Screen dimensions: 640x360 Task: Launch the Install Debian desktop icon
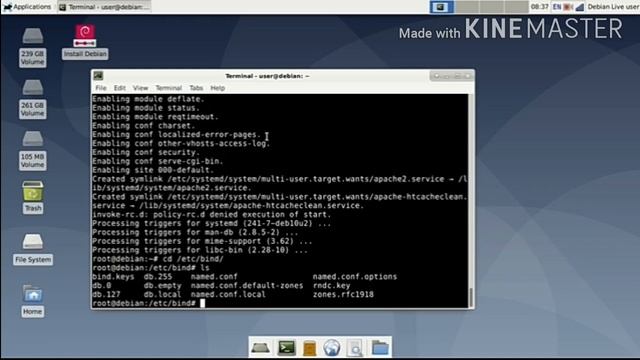pyautogui.click(x=85, y=42)
